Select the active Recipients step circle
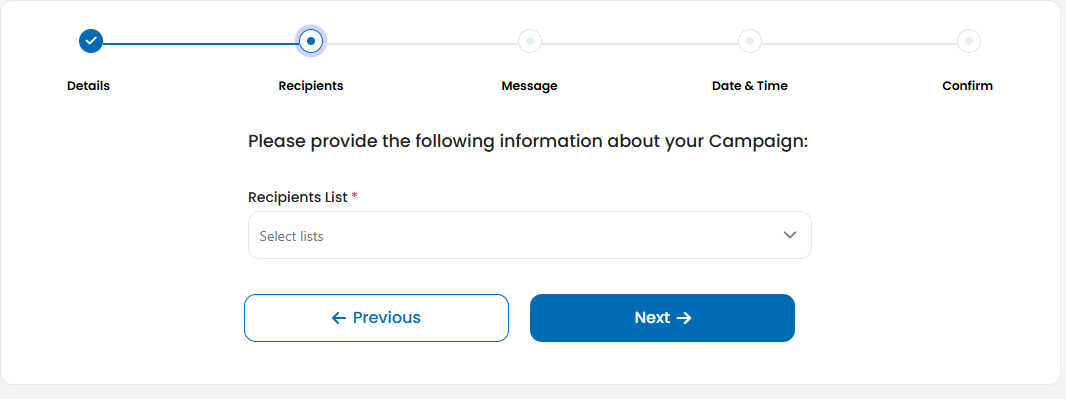Viewport: 1066px width, 399px height. [311, 41]
